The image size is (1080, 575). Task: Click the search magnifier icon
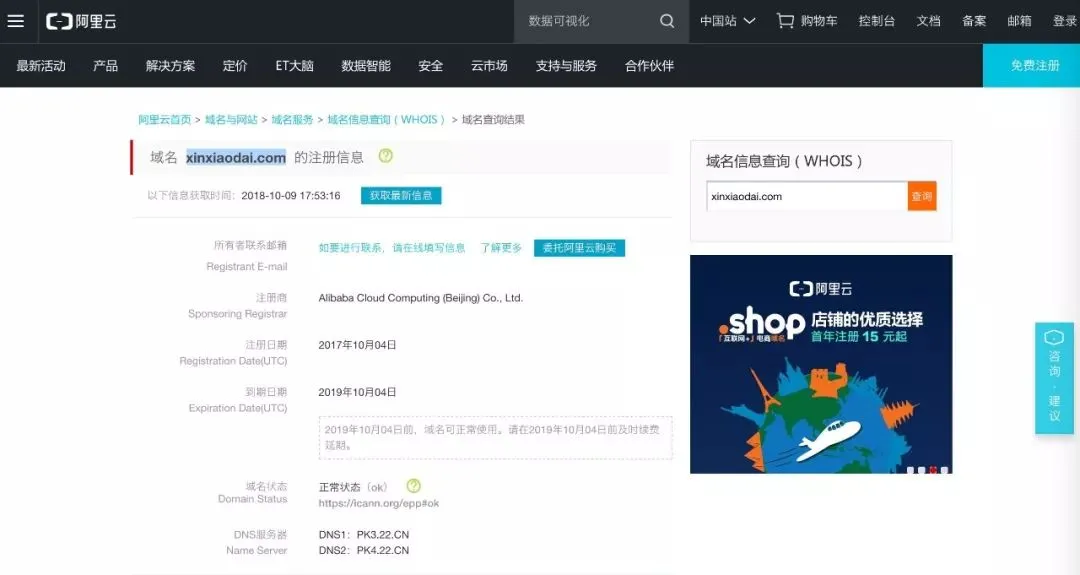[667, 21]
